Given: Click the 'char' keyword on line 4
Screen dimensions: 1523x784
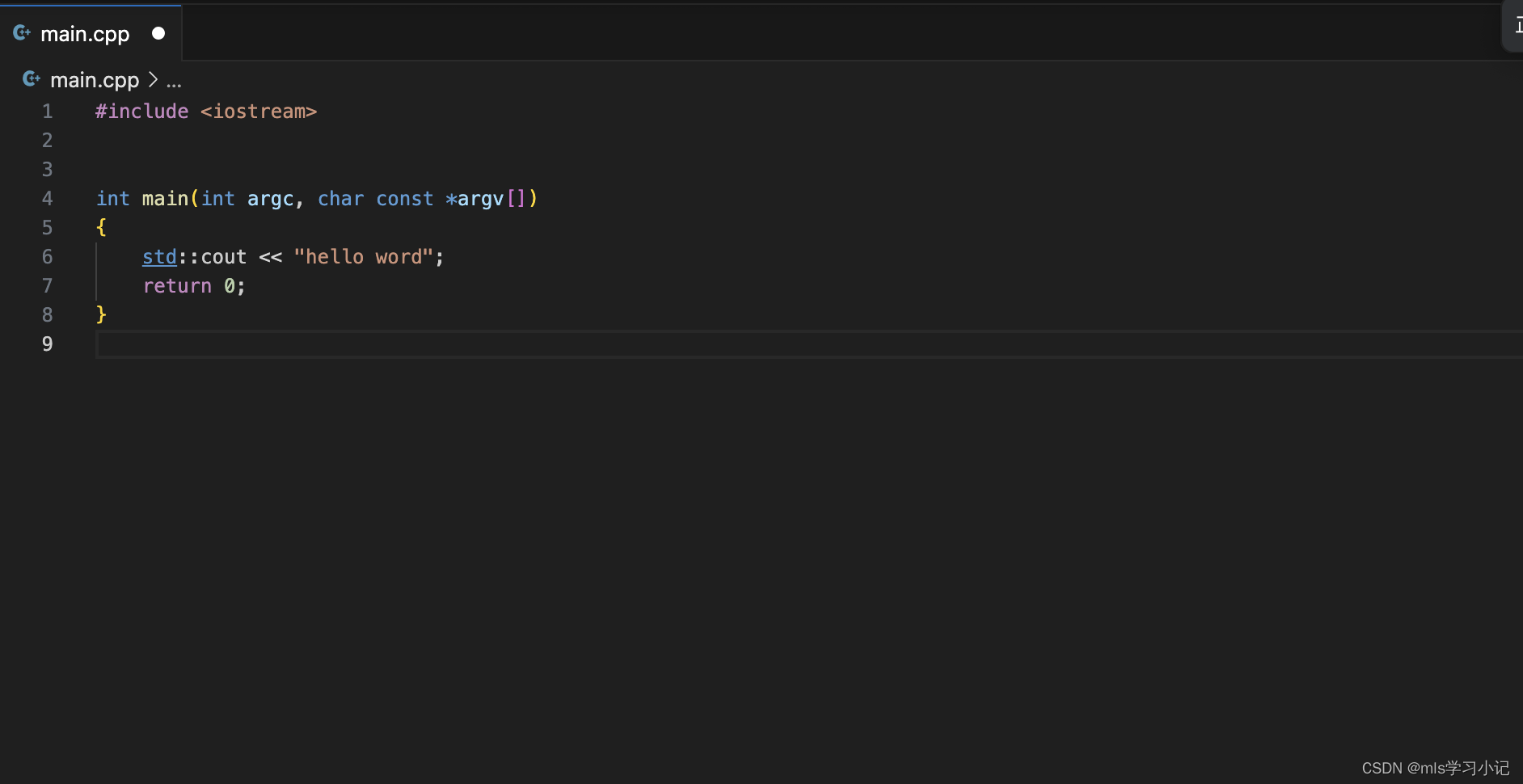Looking at the screenshot, I should 340,199.
